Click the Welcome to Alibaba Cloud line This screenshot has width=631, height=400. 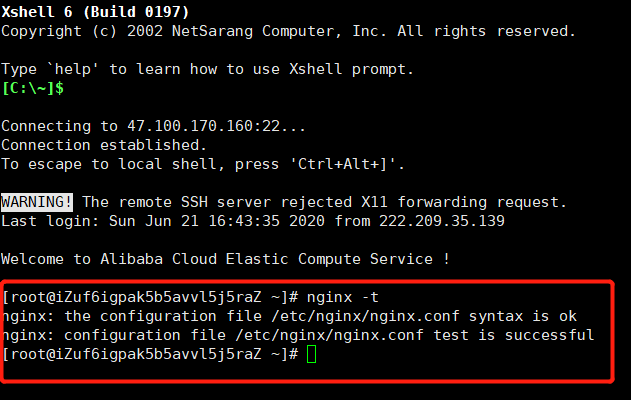[x=225, y=259]
